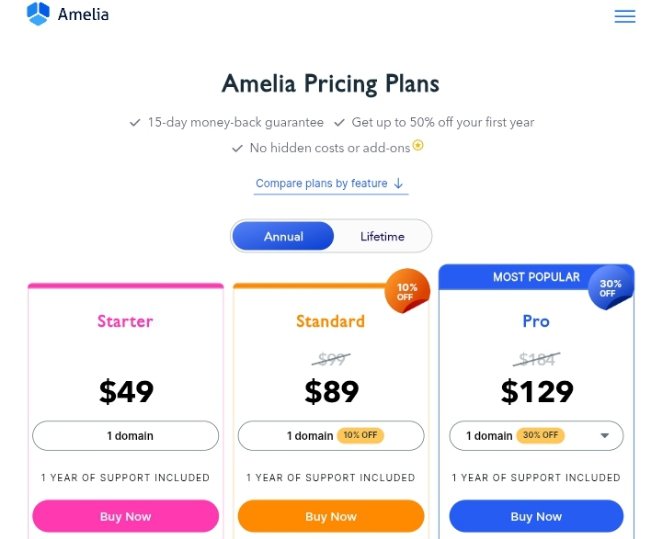Buy the Starter plan now
This screenshot has height=539, width=662.
pyautogui.click(x=125, y=516)
